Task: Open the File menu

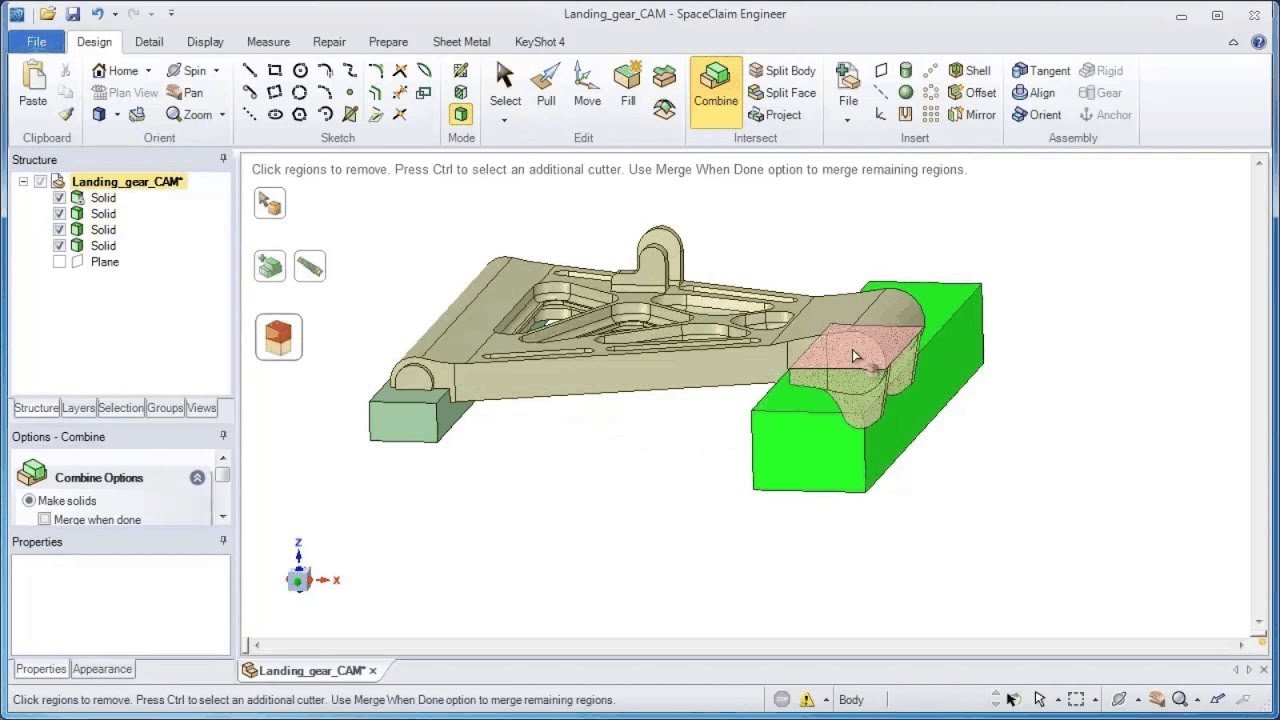Action: (x=36, y=42)
